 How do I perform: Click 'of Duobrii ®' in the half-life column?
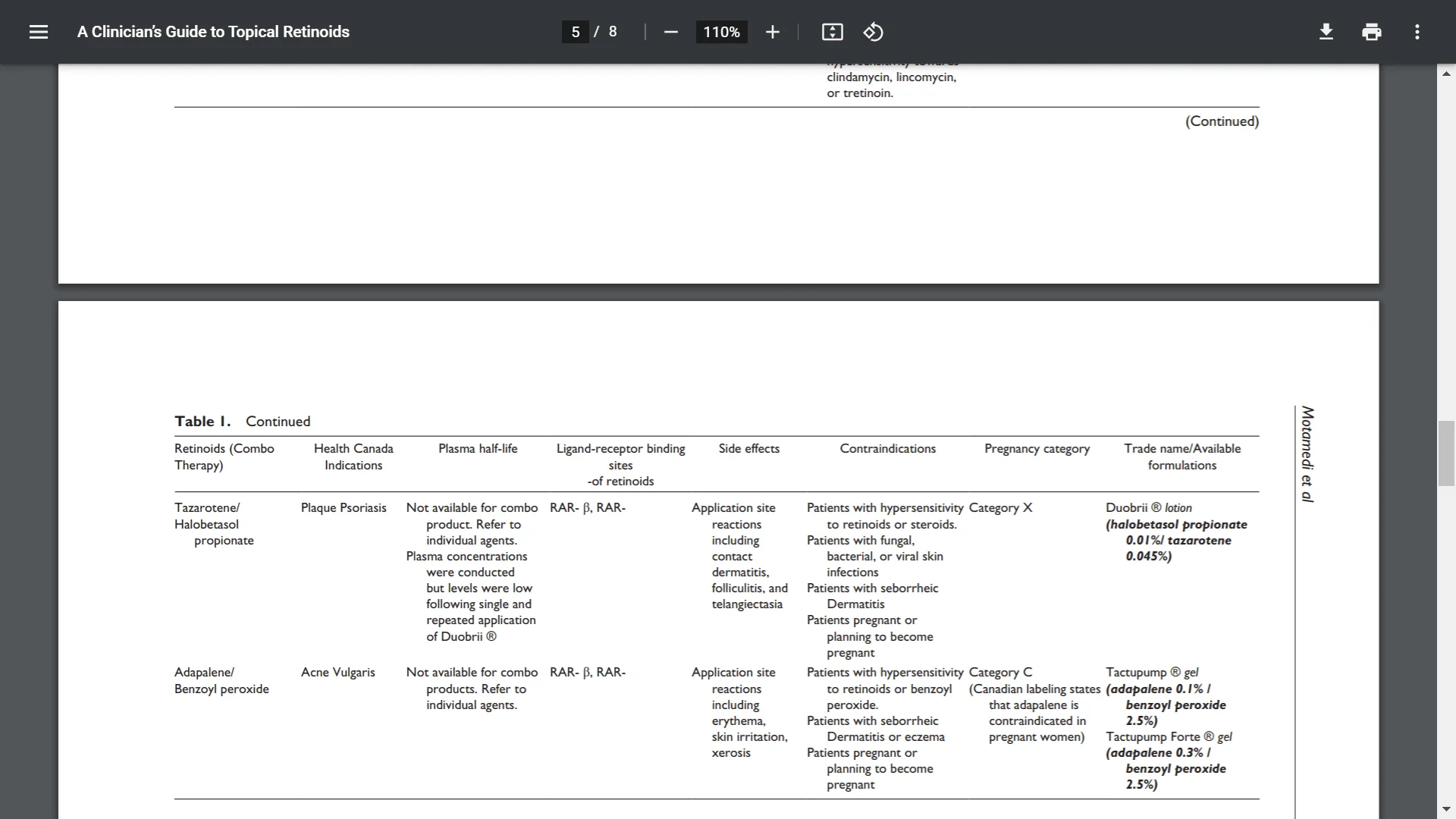tap(461, 637)
